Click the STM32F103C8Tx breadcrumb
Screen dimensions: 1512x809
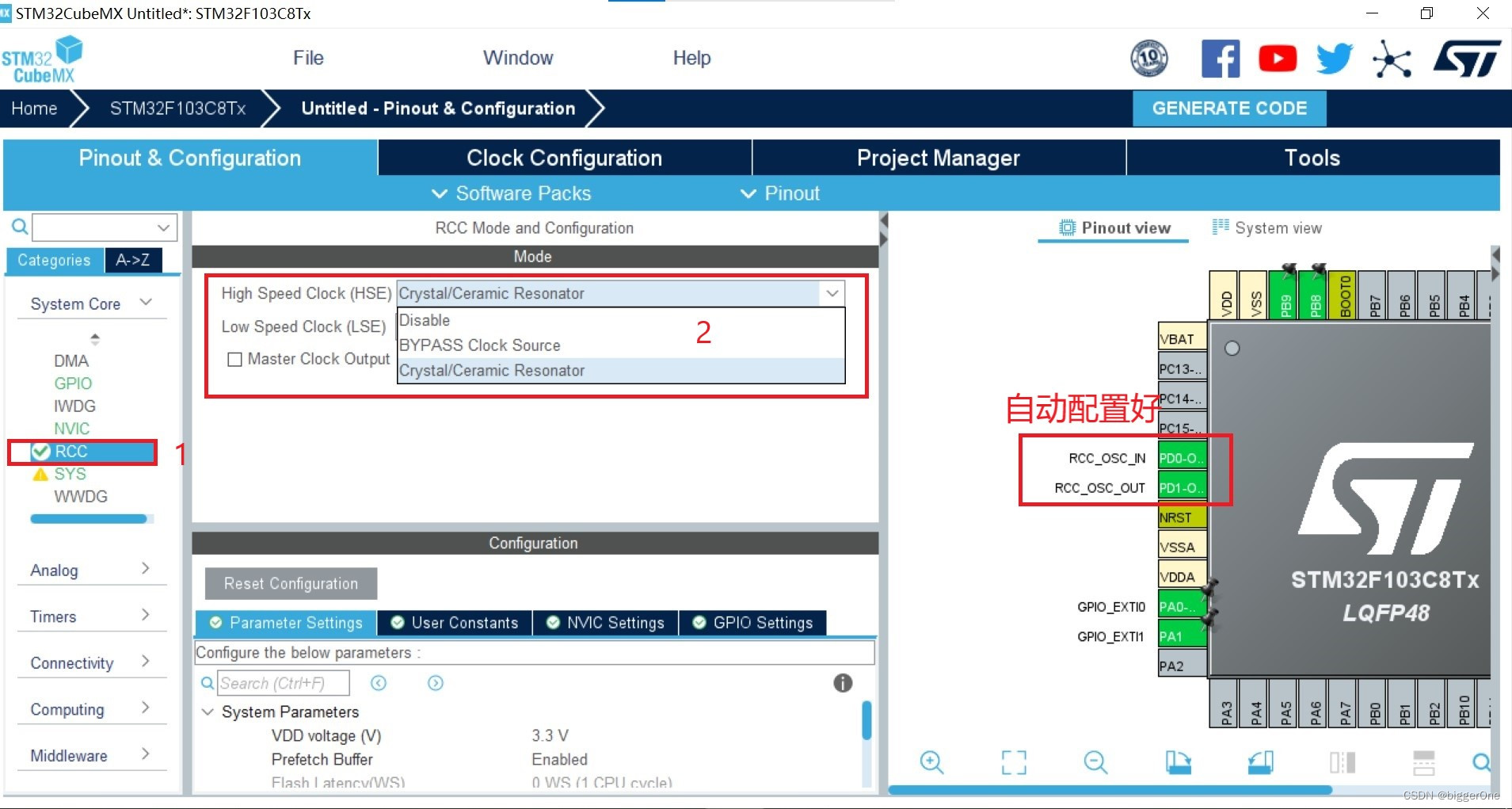[178, 109]
